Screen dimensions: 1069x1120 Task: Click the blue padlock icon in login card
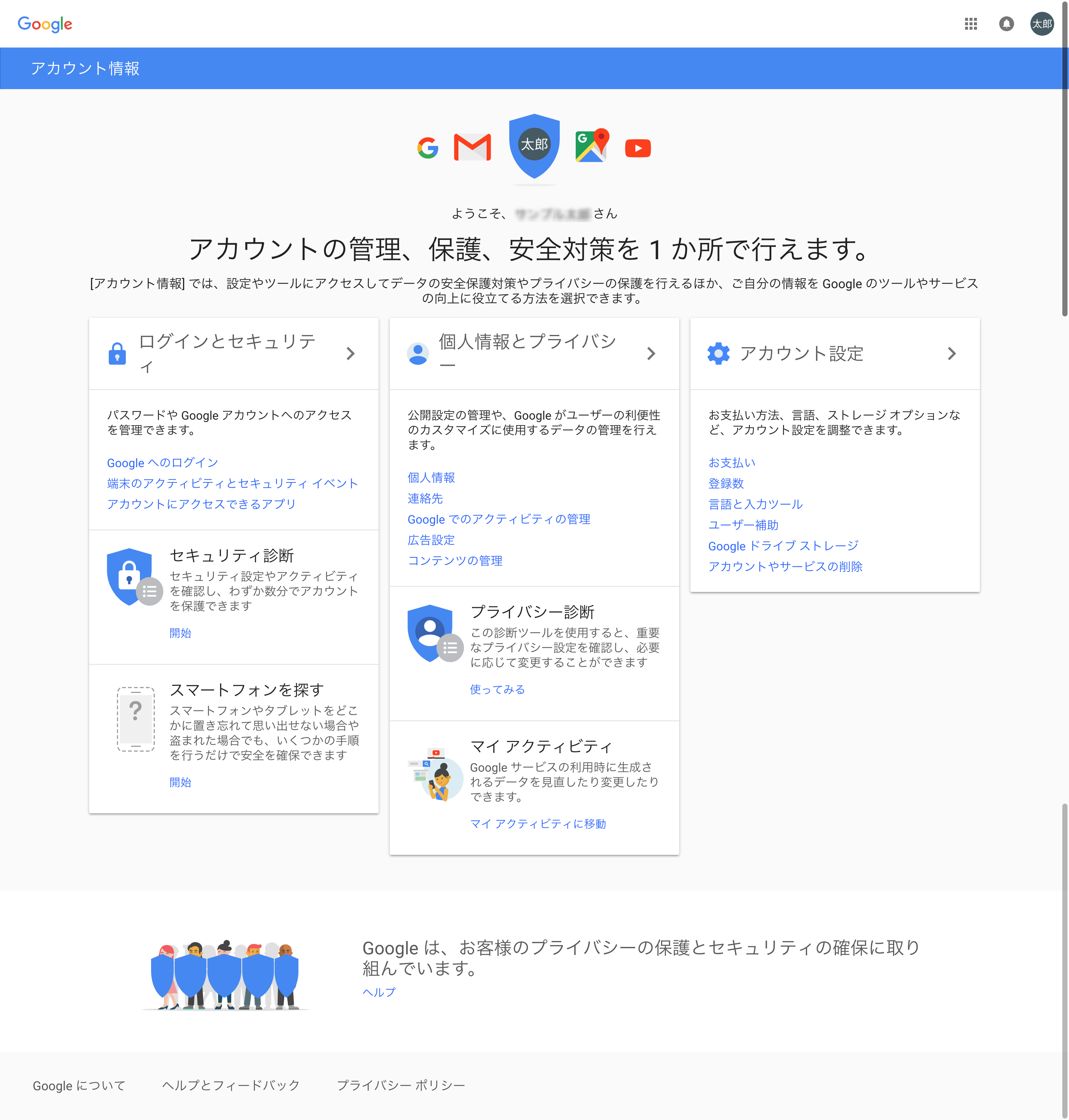pyautogui.click(x=117, y=354)
